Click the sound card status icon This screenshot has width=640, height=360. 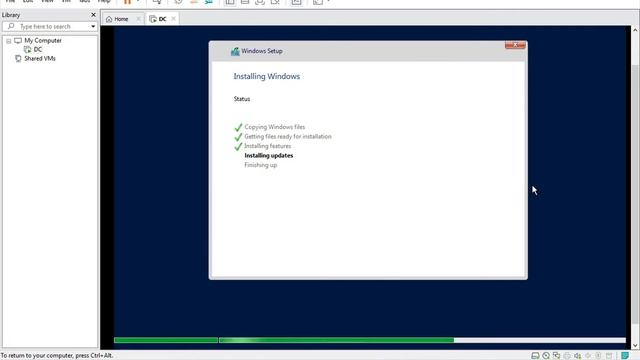578,356
